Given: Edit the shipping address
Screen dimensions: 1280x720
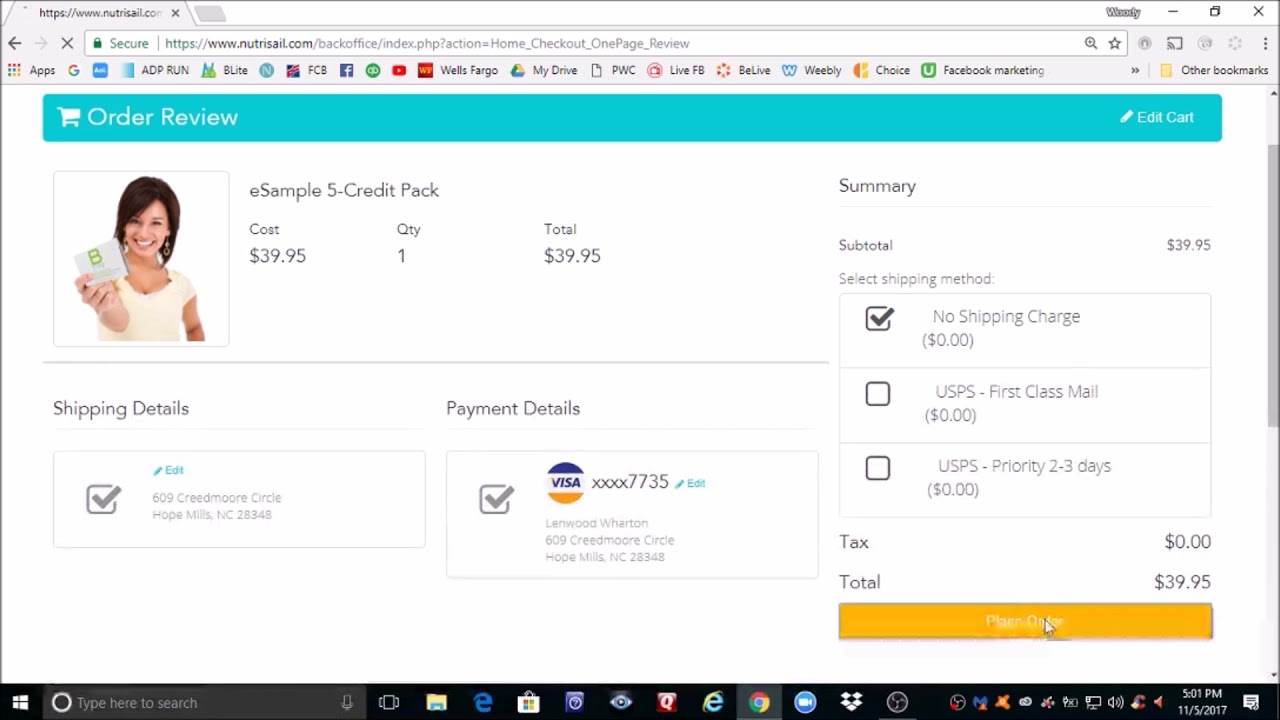Looking at the screenshot, I should point(168,470).
